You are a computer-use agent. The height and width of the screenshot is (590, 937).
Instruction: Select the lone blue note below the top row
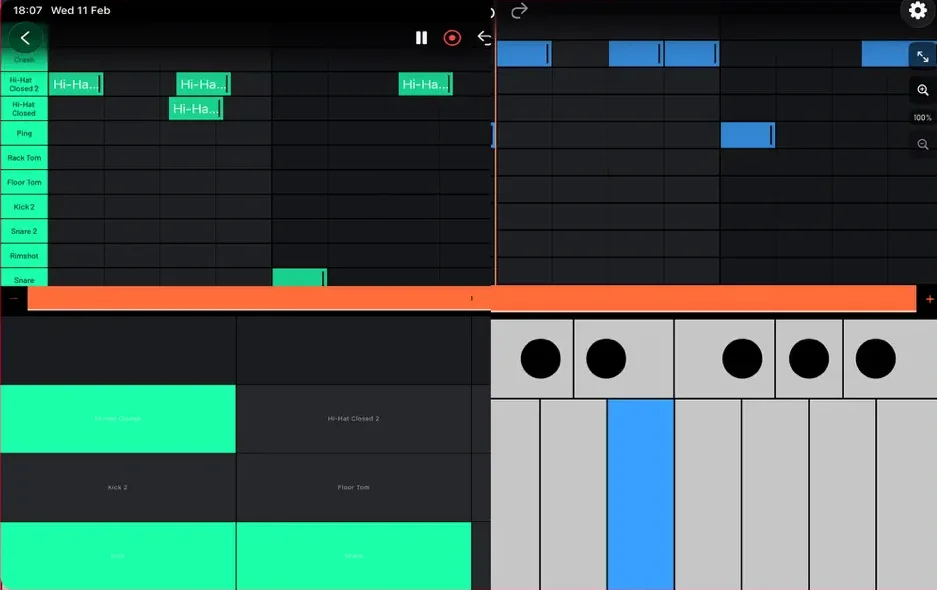click(748, 135)
